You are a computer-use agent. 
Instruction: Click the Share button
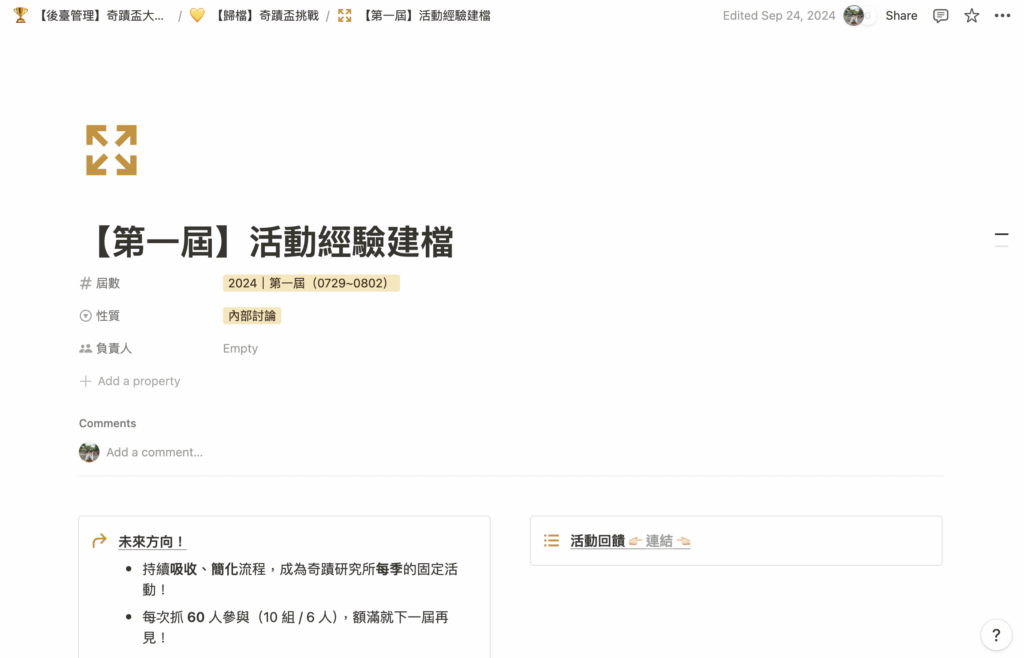point(901,16)
